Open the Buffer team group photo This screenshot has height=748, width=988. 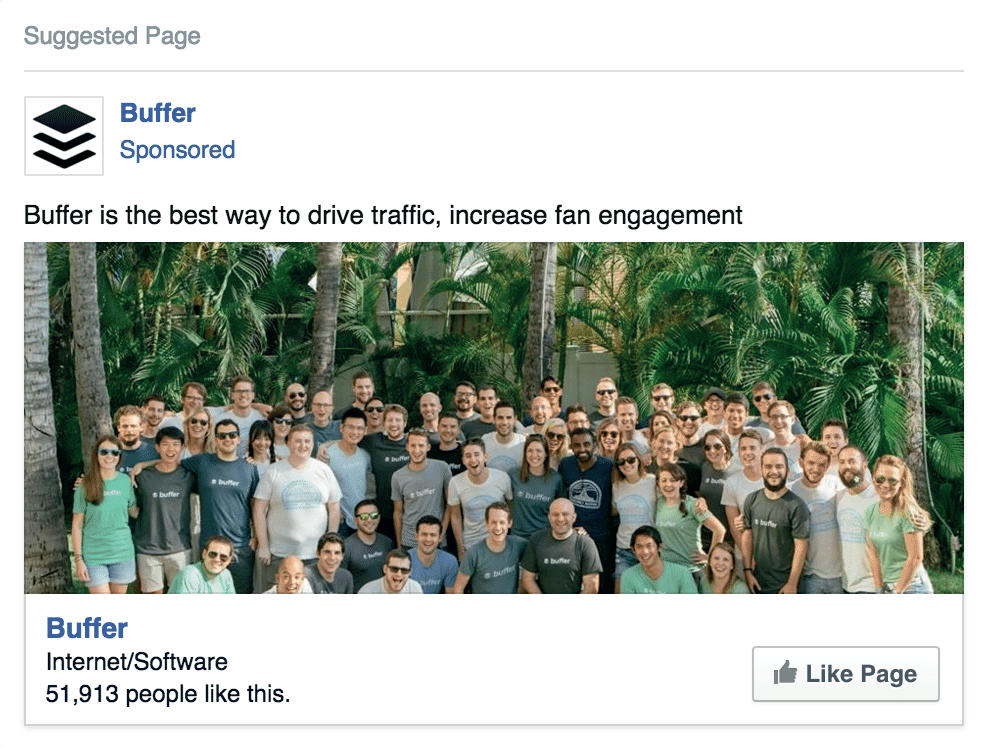tap(494, 418)
